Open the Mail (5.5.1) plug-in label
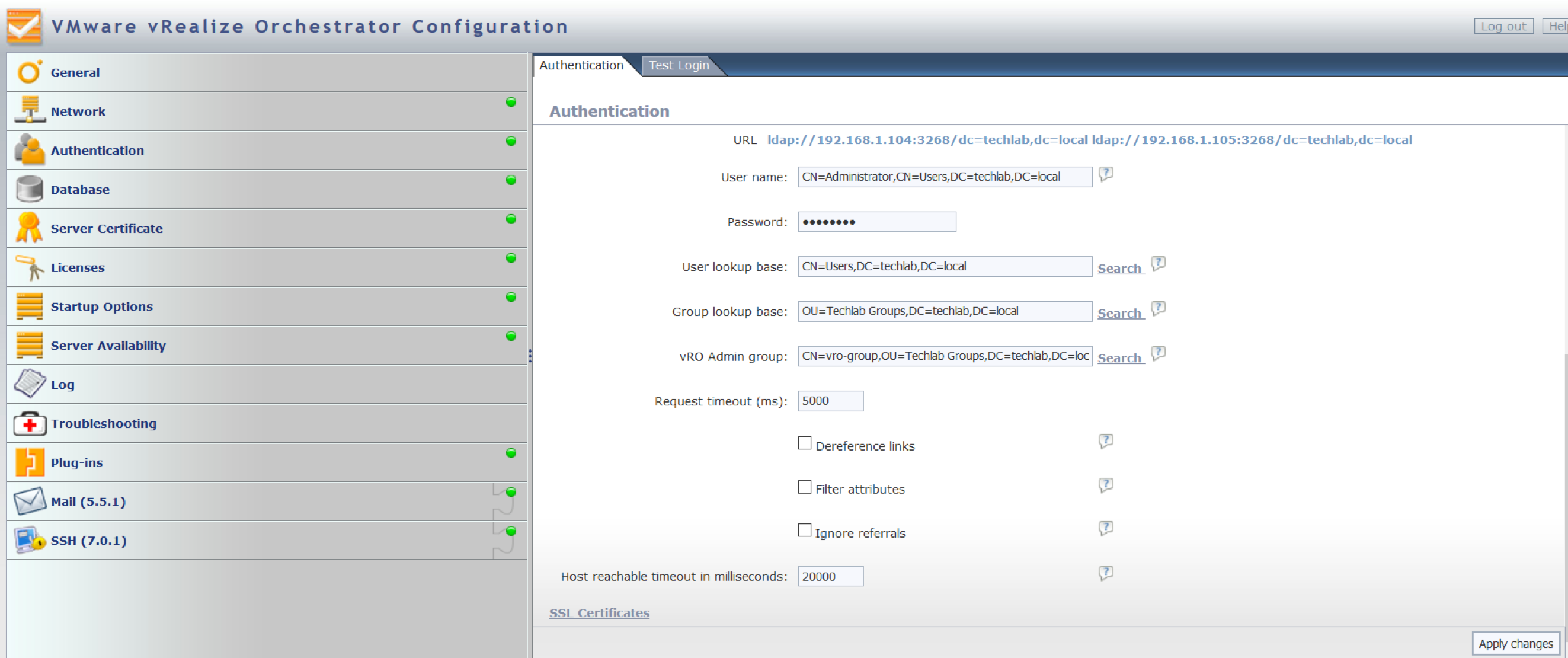The image size is (1568, 658). point(88,502)
